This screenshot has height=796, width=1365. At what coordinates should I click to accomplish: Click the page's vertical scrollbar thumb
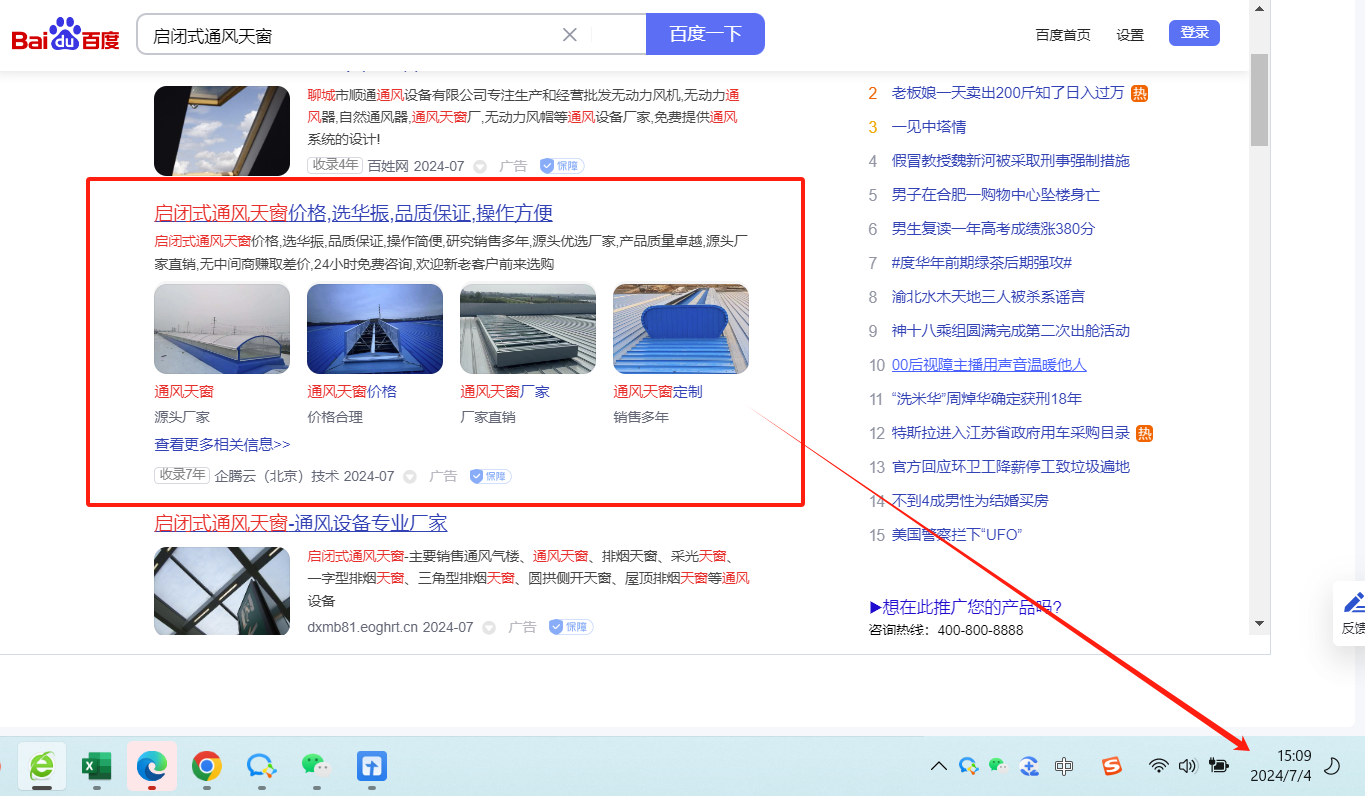1260,100
